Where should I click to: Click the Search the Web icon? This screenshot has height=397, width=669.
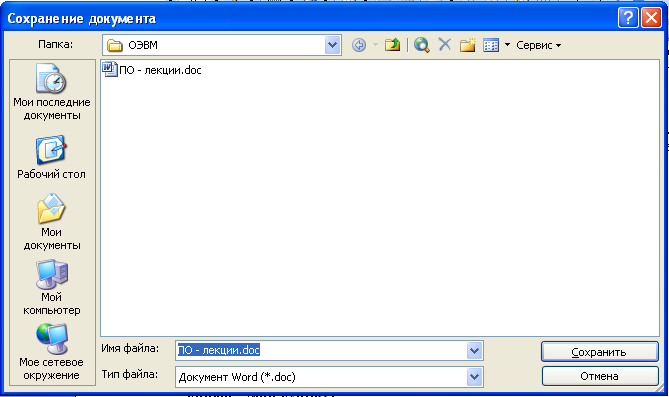tap(422, 45)
